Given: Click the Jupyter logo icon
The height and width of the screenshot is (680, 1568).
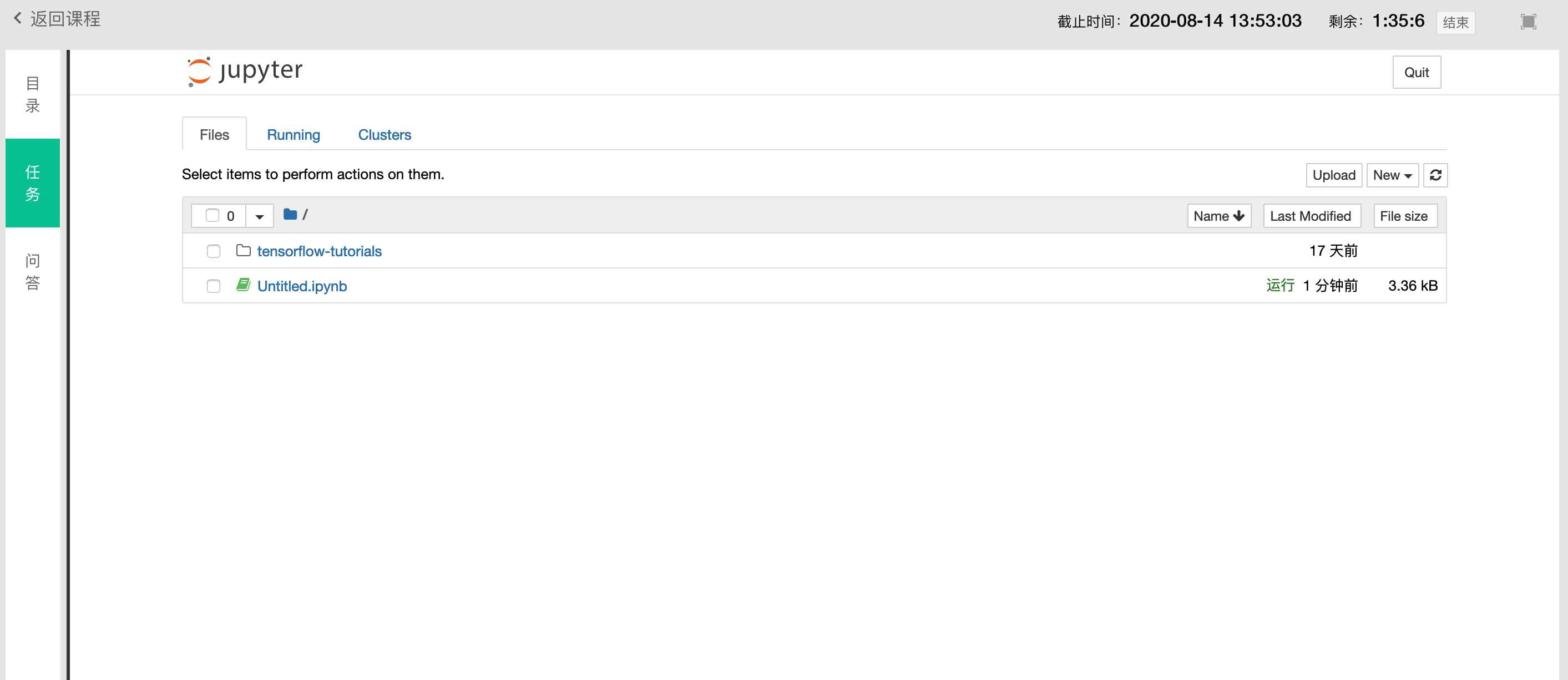Looking at the screenshot, I should point(199,72).
